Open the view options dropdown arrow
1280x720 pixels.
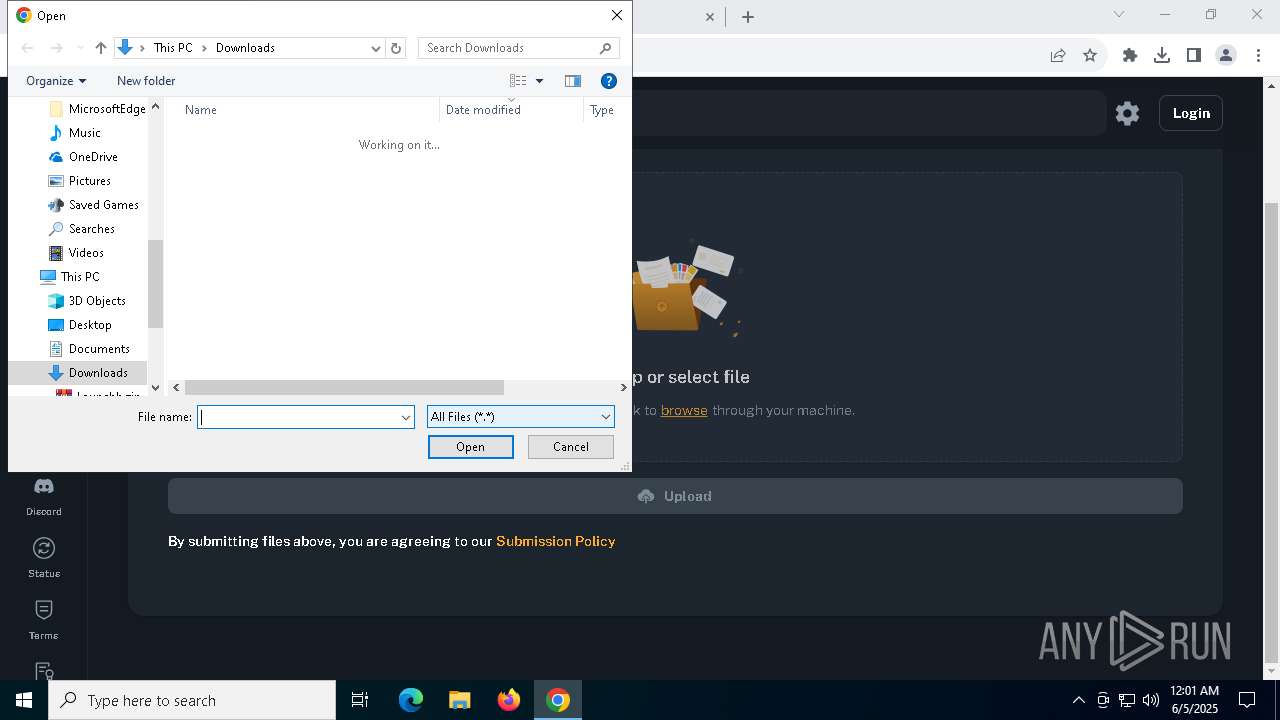click(539, 81)
